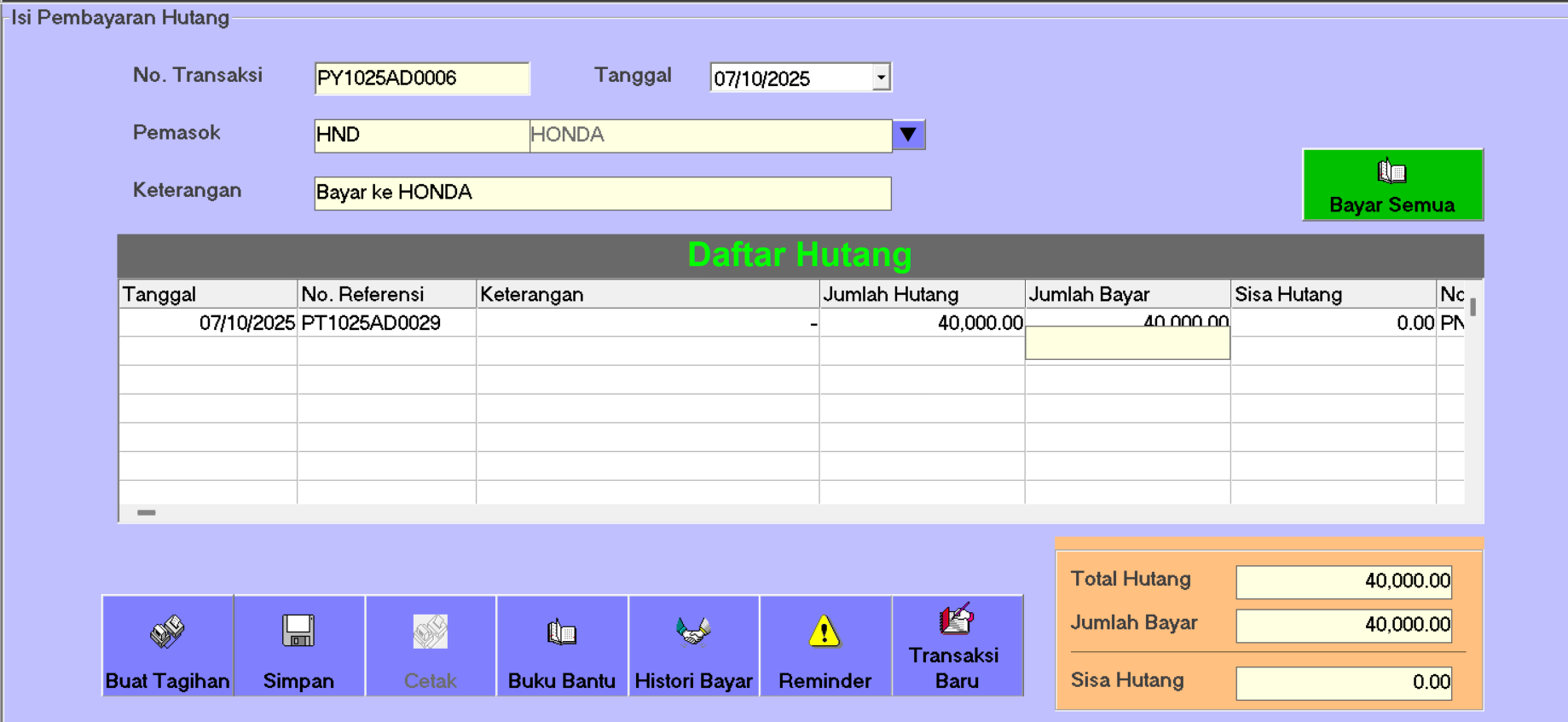Image resolution: width=1568 pixels, height=722 pixels.
Task: Click the vertical scrollbar of debt list
Action: click(1473, 308)
